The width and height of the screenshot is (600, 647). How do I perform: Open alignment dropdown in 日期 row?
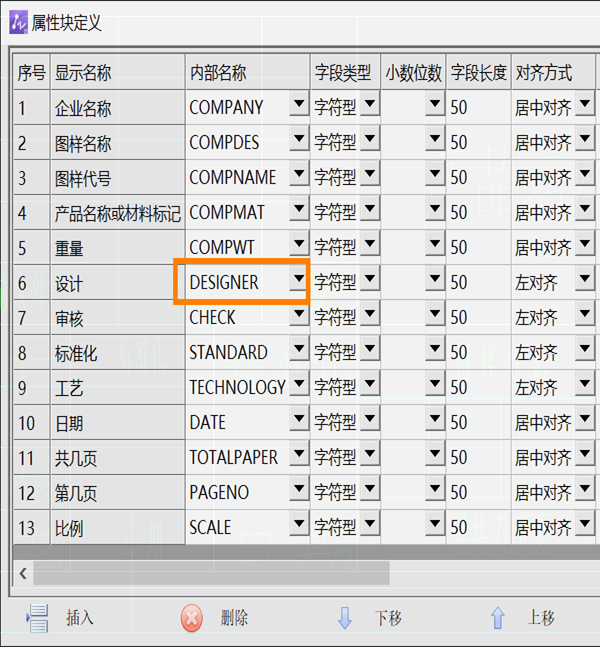[x=585, y=419]
